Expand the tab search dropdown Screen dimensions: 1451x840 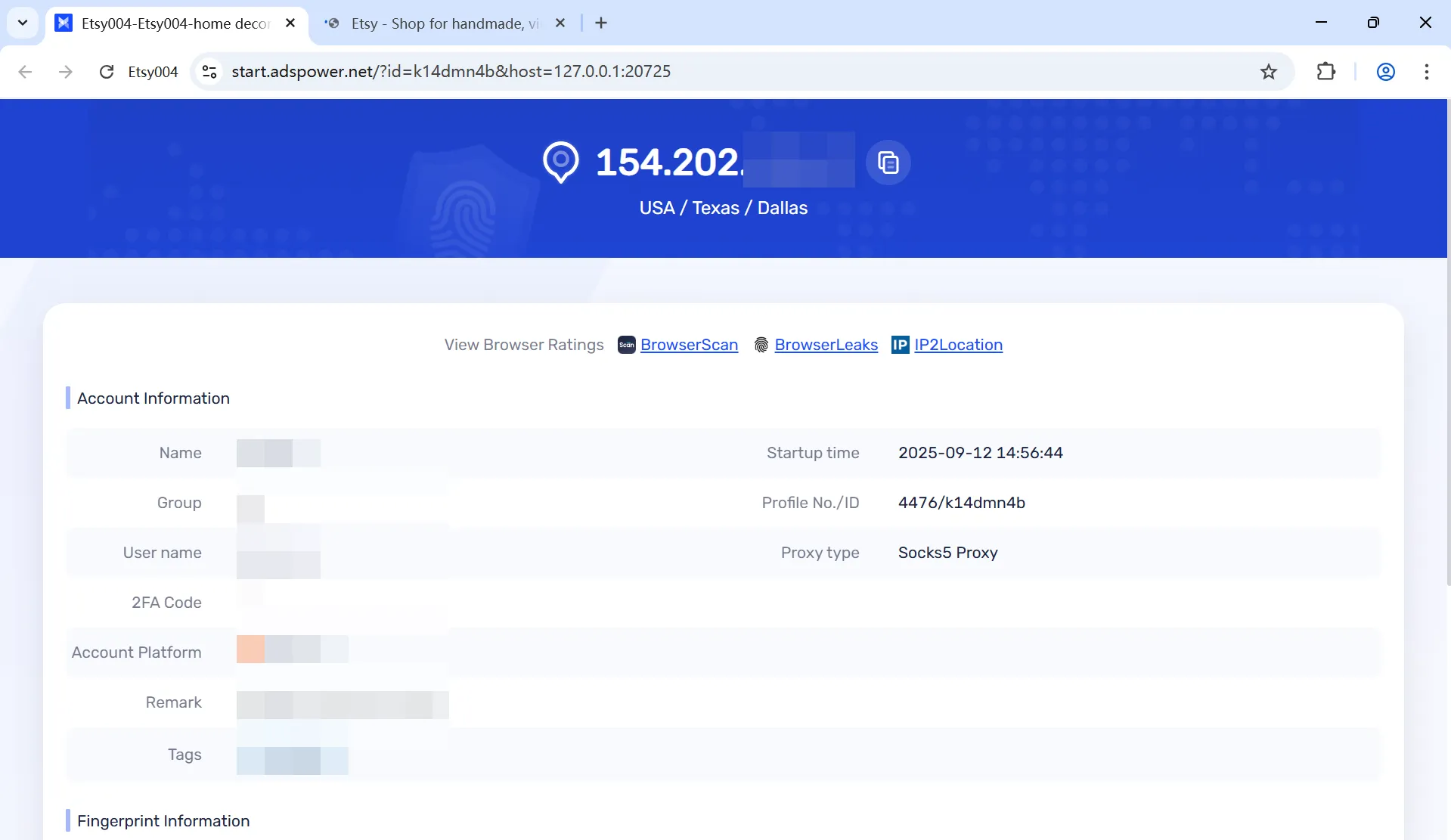[23, 23]
